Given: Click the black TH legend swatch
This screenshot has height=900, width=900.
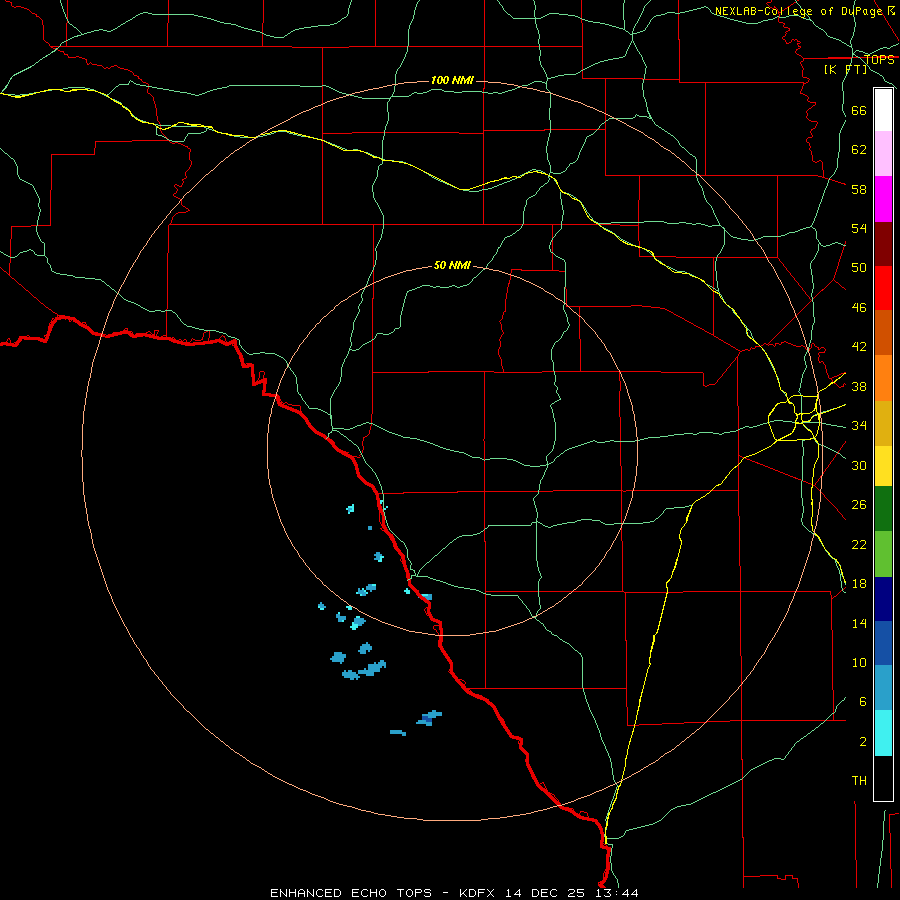Looking at the screenshot, I should pyautogui.click(x=883, y=778).
